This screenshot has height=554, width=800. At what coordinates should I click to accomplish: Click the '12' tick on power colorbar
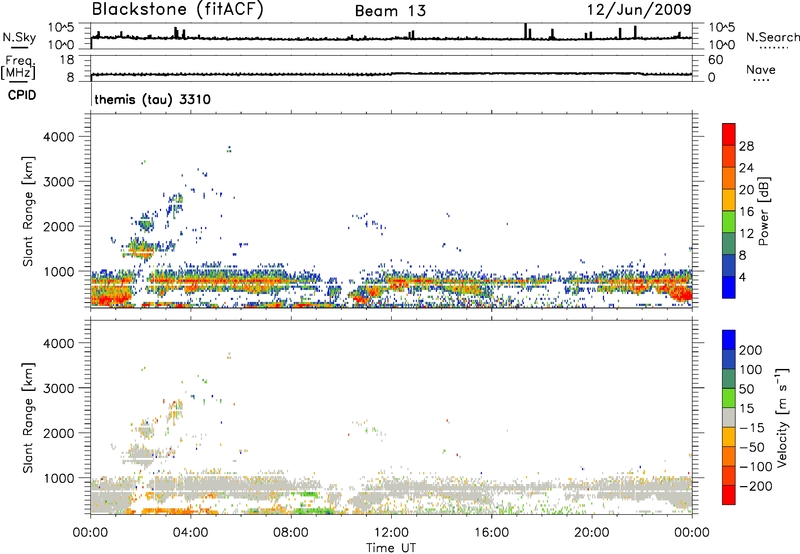746,234
